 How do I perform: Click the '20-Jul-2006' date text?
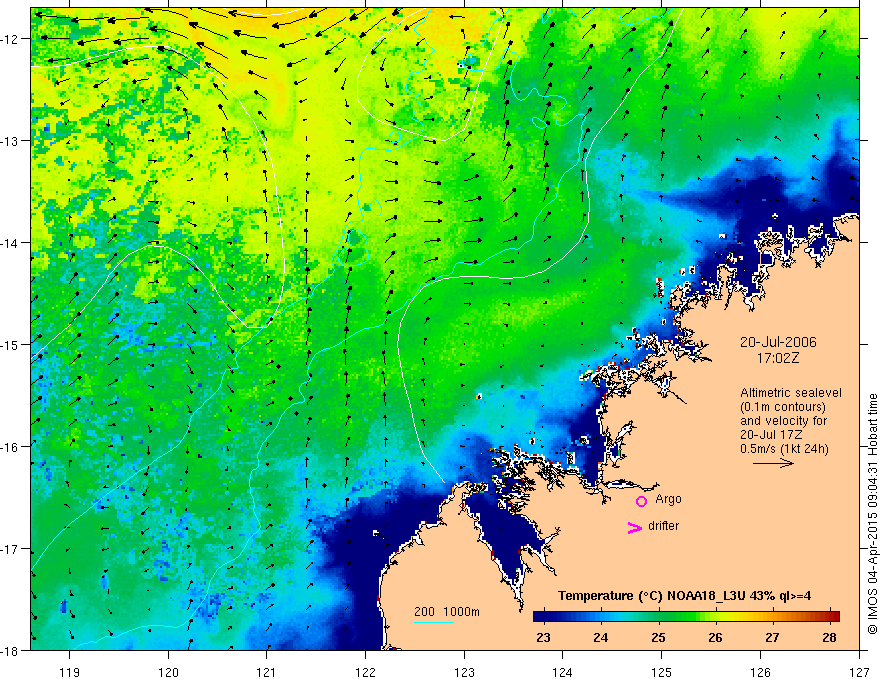778,342
